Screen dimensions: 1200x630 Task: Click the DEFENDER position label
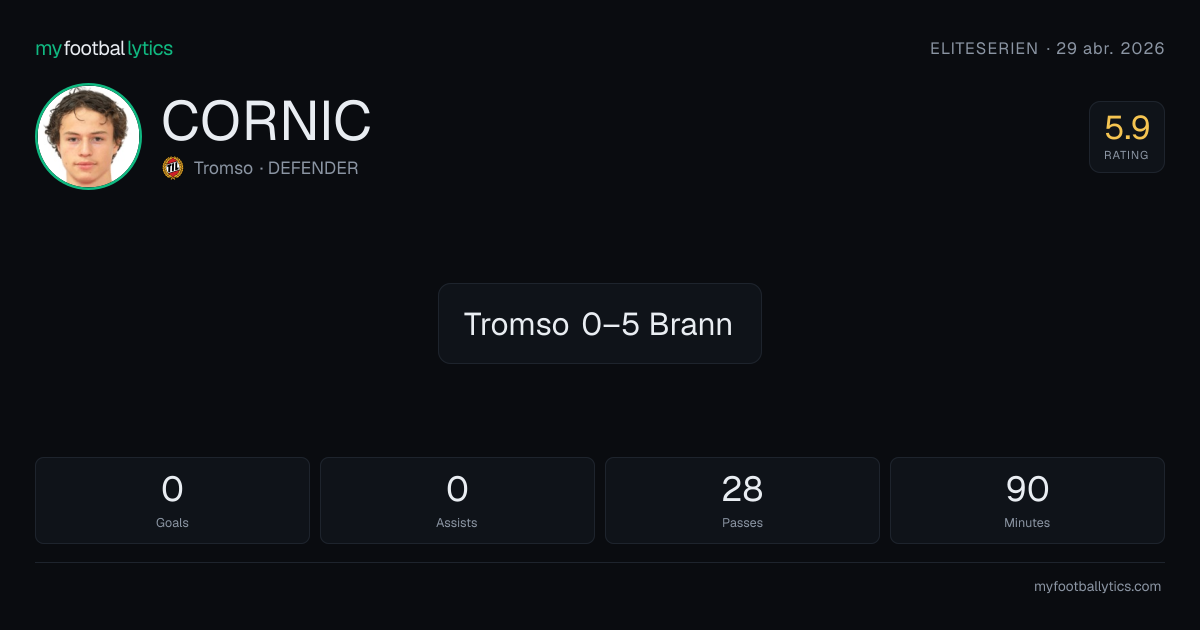[x=313, y=168]
